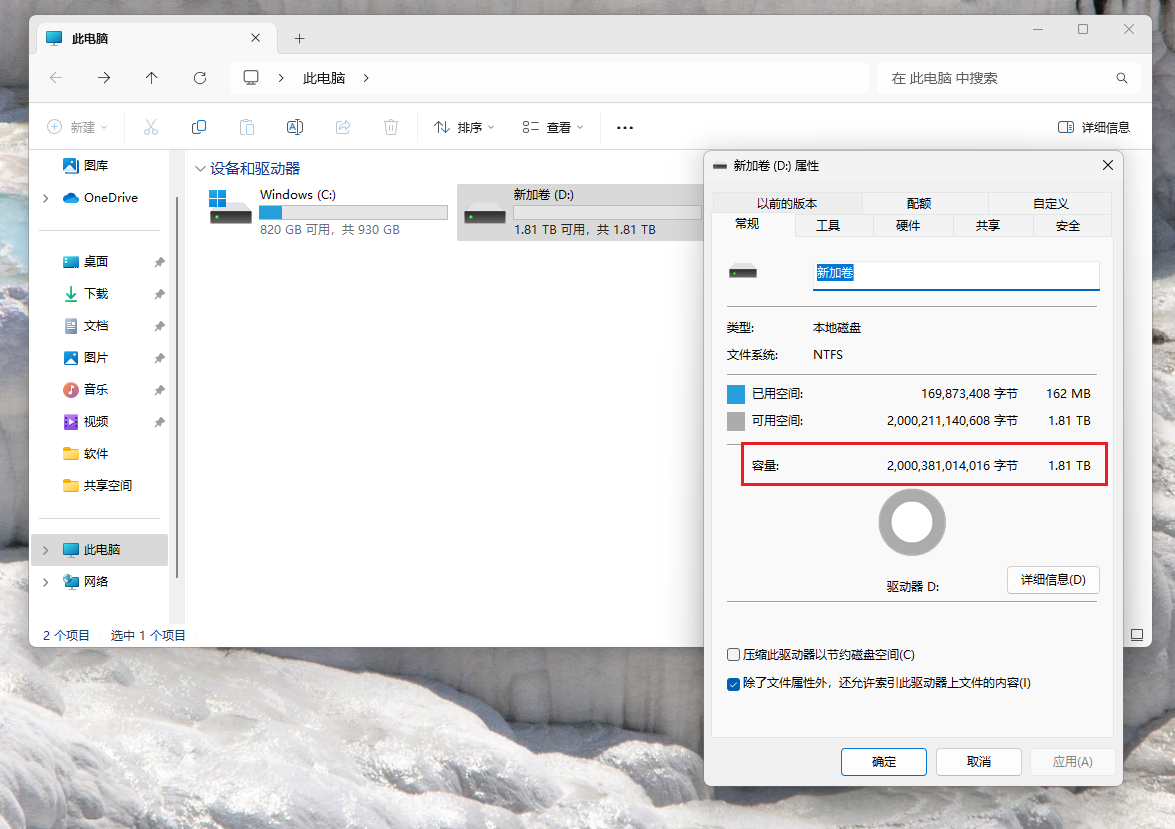Go back with the left arrow
1175x829 pixels.
coord(56,78)
